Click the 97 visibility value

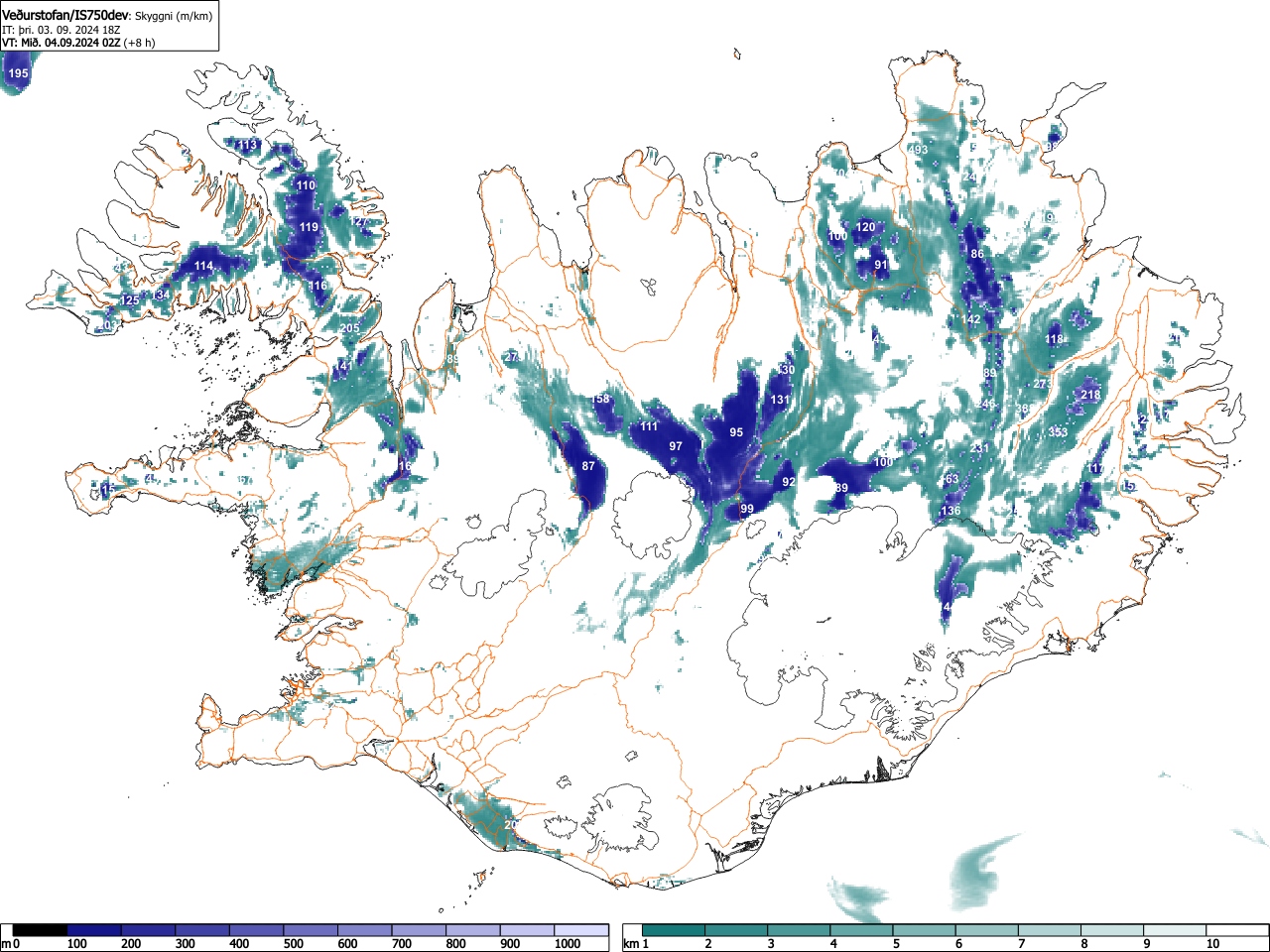click(x=676, y=446)
